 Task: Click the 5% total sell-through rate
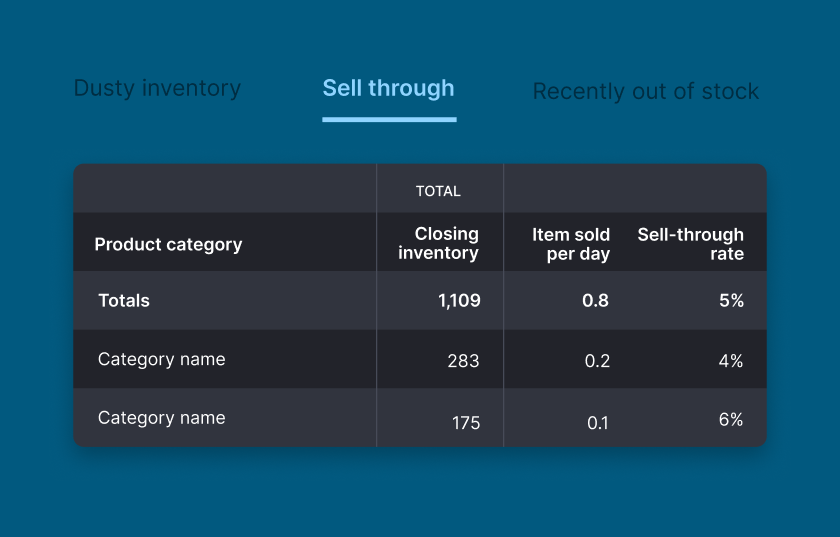coord(731,300)
